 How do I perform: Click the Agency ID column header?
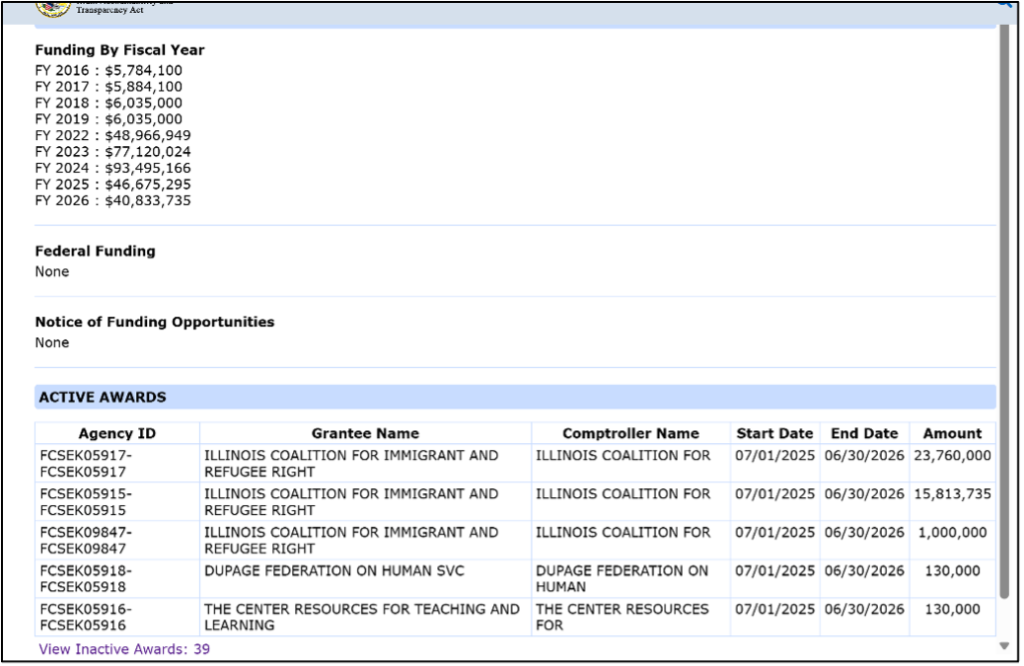point(117,434)
